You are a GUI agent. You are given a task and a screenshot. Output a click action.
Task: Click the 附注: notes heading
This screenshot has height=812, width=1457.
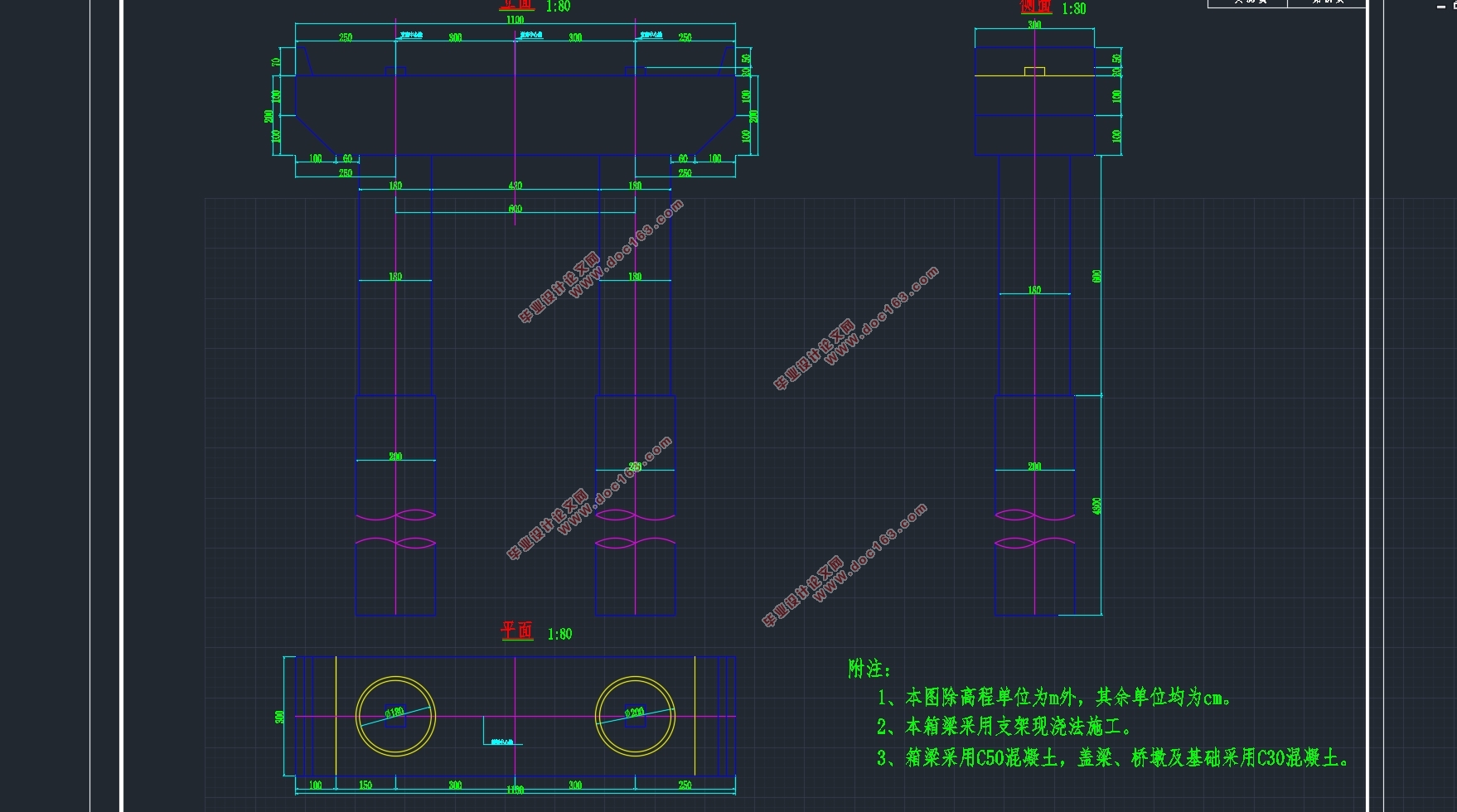click(x=869, y=669)
